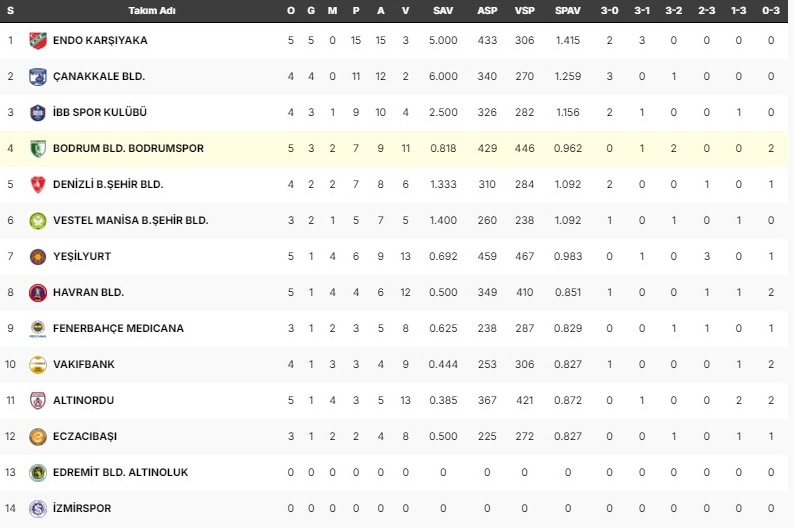Click the Bodrum Bld. Bodrumspor logo
The height and width of the screenshot is (528, 794).
click(38, 148)
